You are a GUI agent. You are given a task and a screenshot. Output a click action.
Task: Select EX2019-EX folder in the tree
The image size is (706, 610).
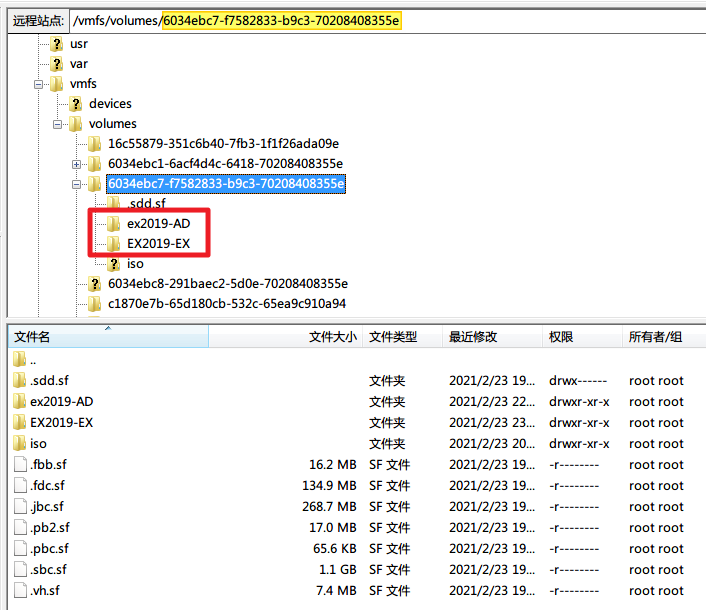[x=158, y=244]
